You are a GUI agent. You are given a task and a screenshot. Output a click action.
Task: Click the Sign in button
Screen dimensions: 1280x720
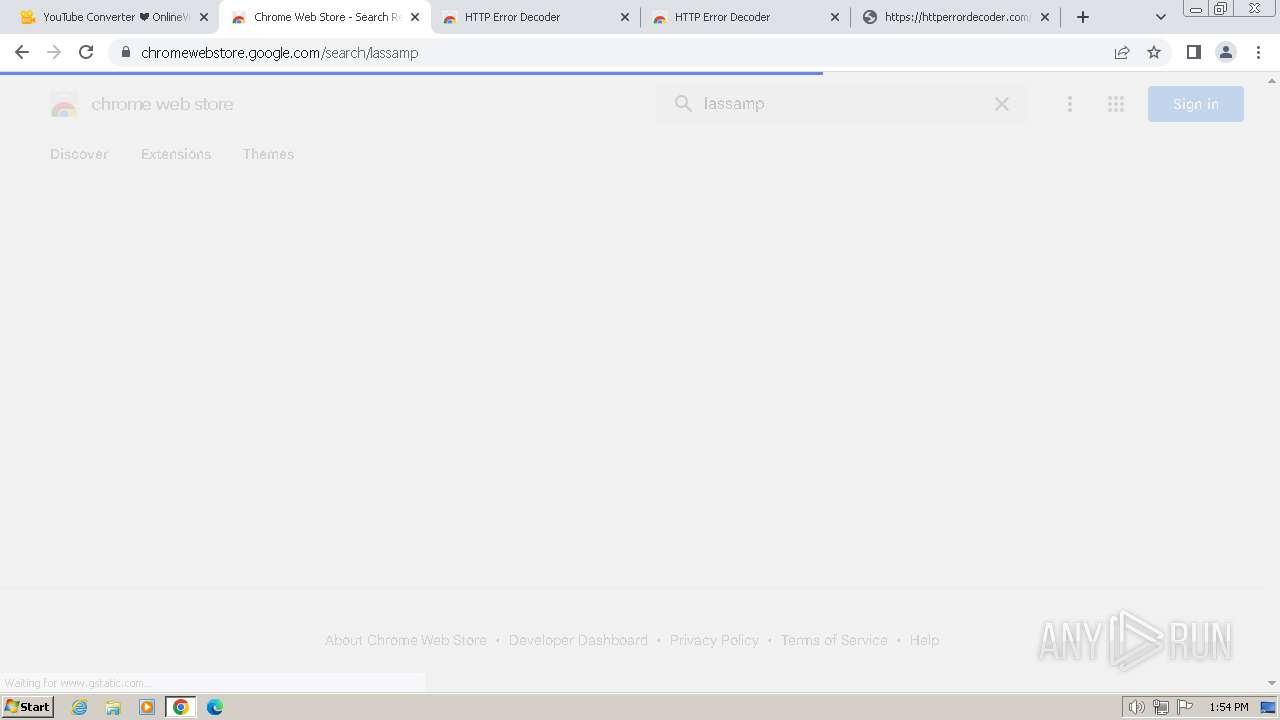[1196, 104]
